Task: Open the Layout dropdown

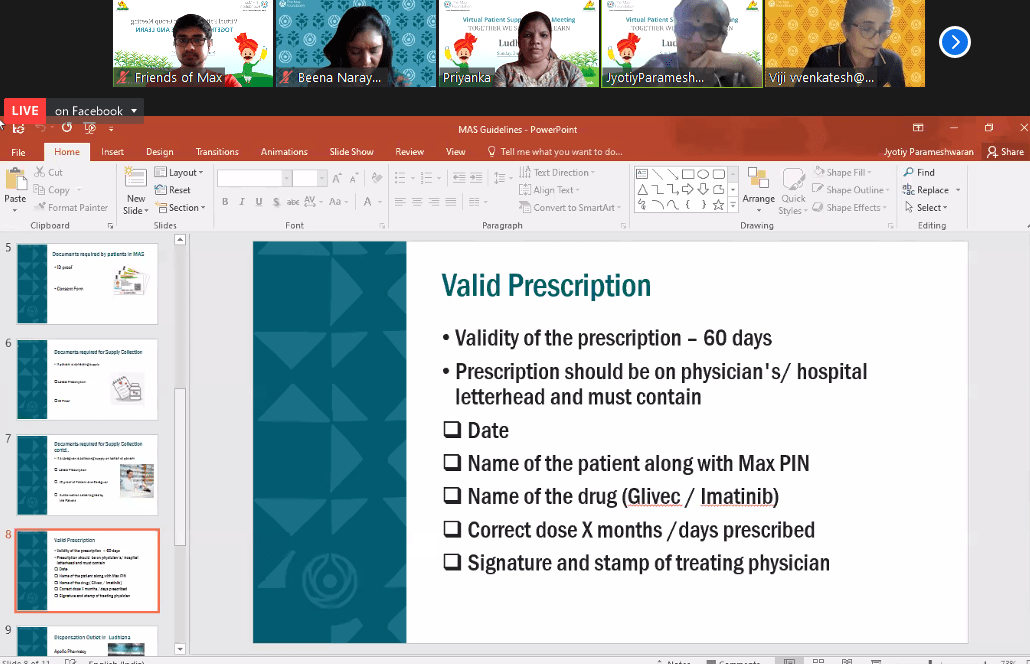Action: (x=179, y=172)
